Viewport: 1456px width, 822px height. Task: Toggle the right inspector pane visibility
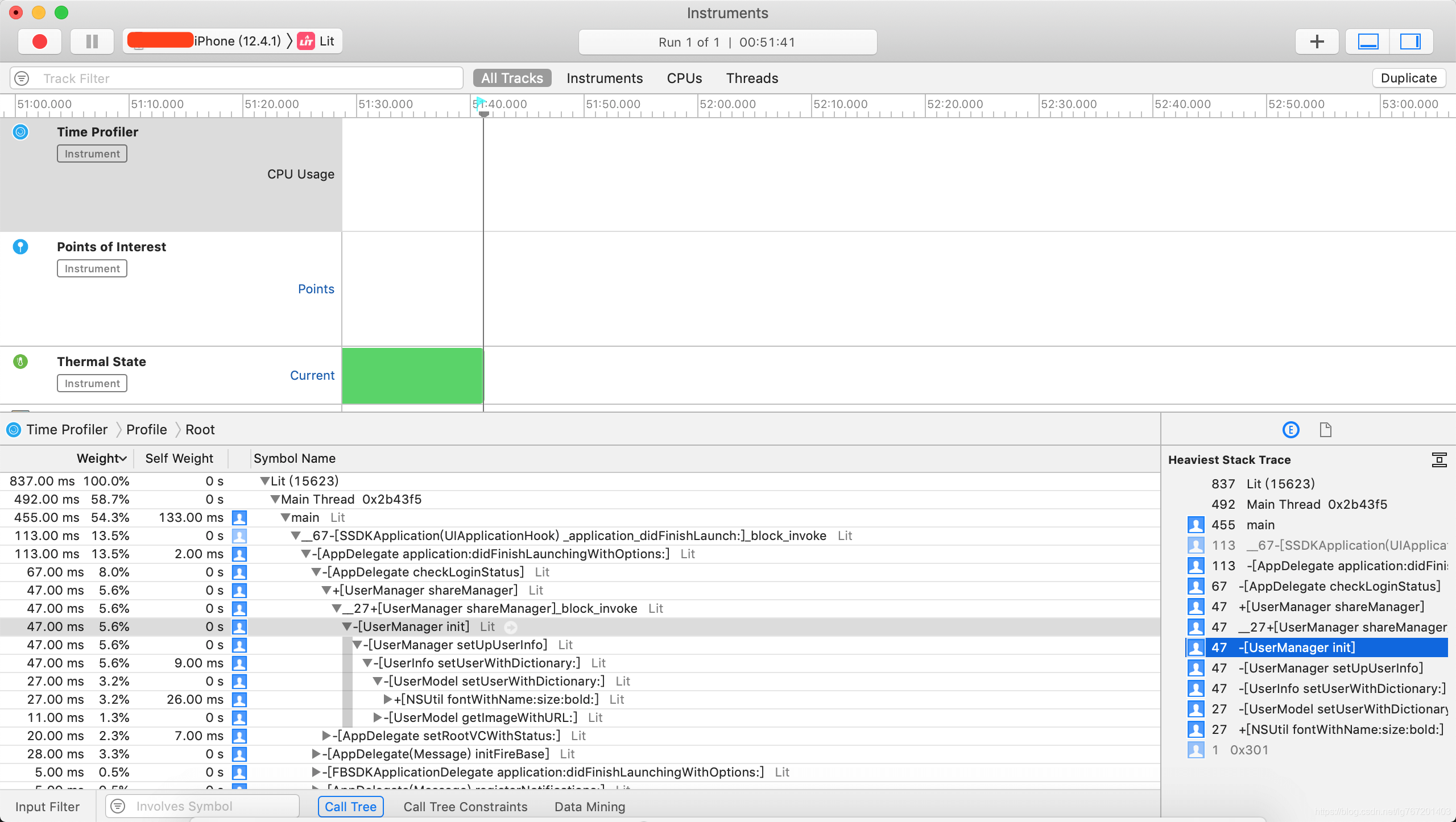[x=1410, y=41]
